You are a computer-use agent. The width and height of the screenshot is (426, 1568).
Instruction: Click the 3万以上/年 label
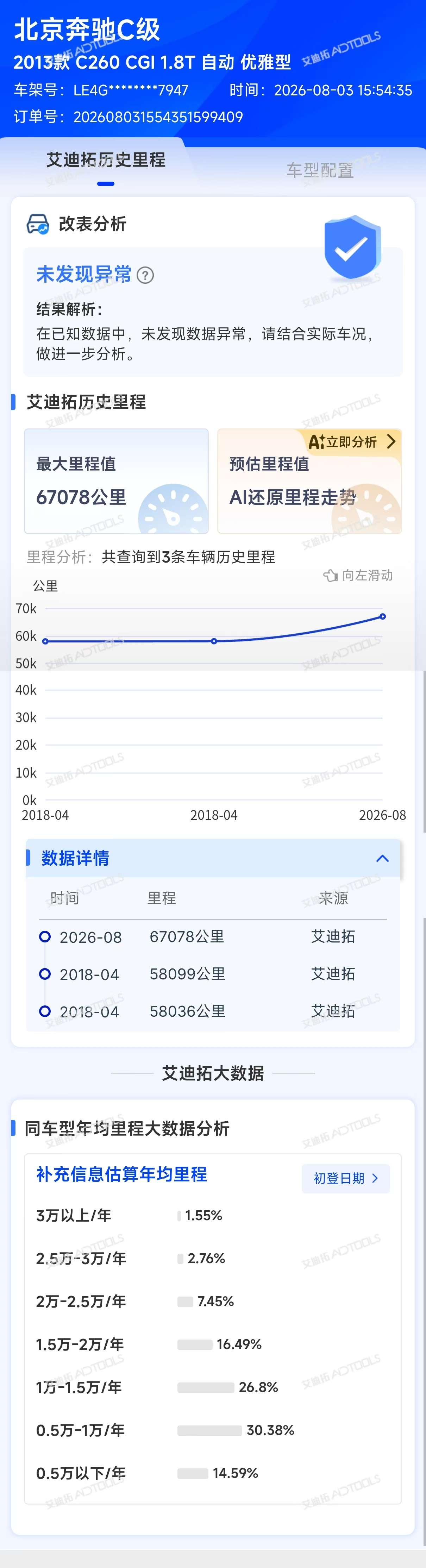pyautogui.click(x=74, y=1216)
